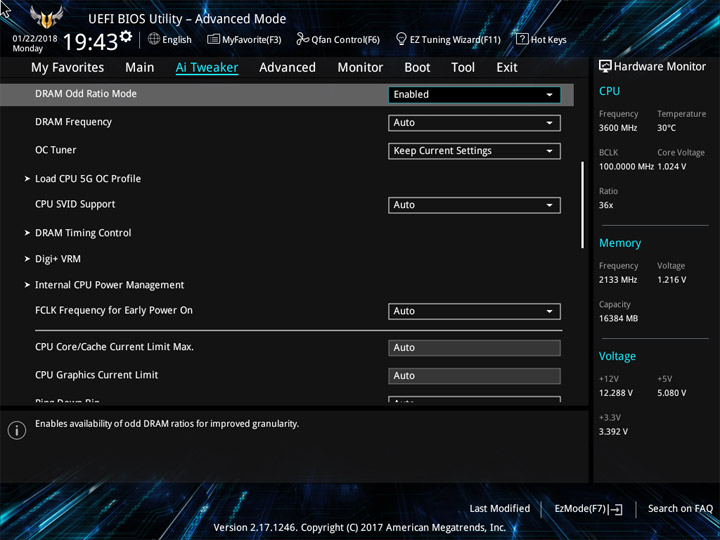Click CPU Core/Cache Current Limit Max. field

point(474,348)
